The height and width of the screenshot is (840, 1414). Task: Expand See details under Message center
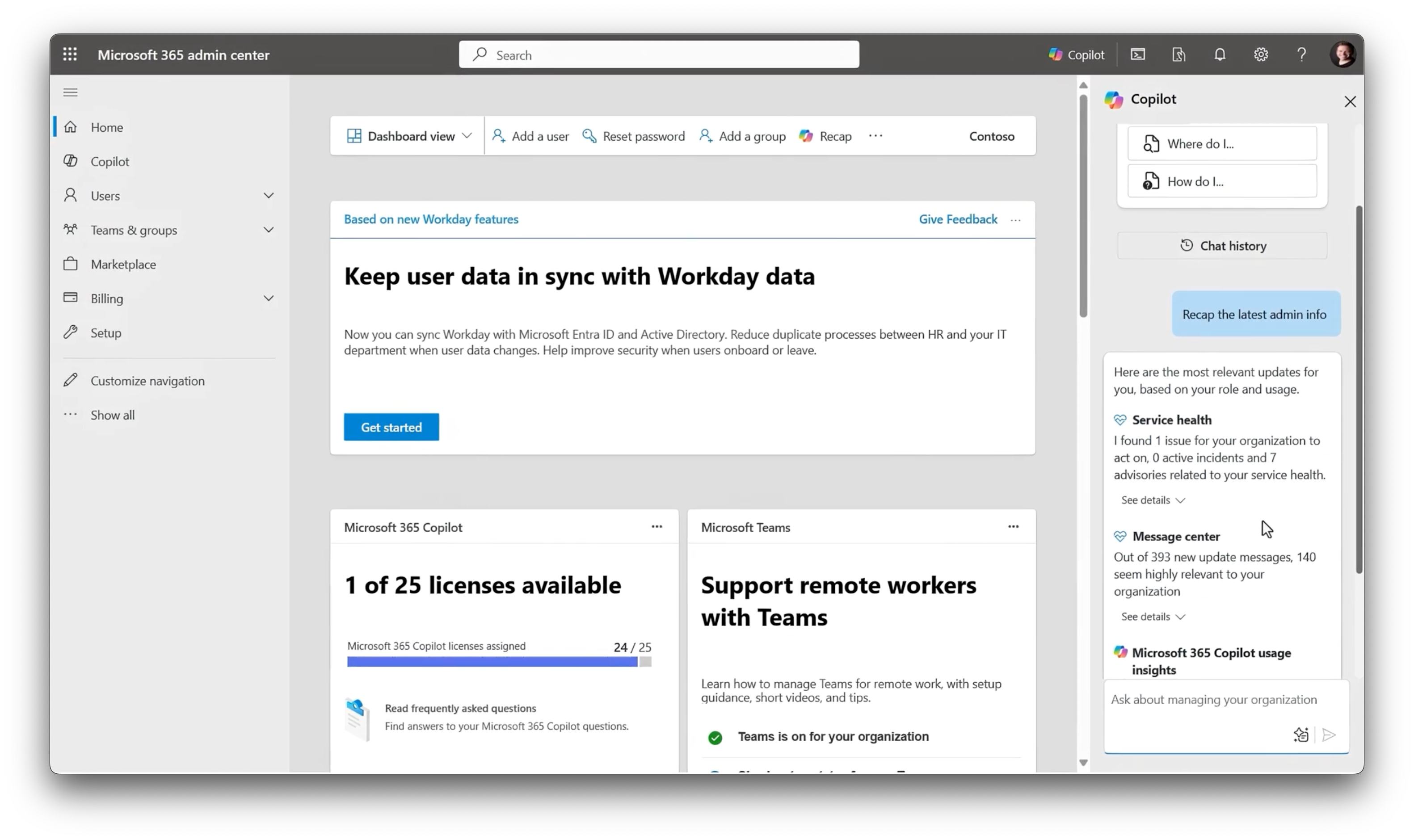point(1153,617)
